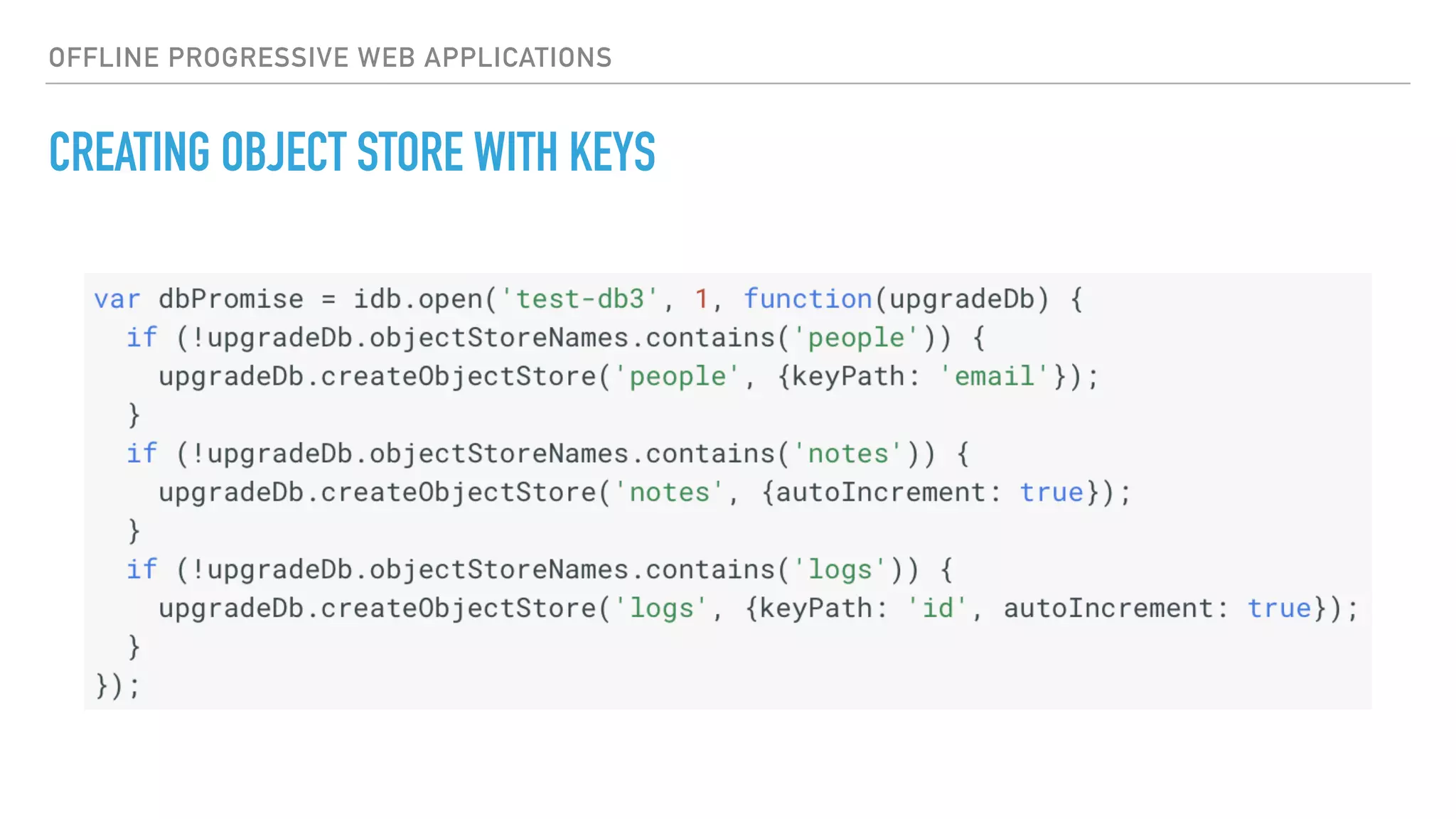The width and height of the screenshot is (1456, 819).
Task: Click the 'function' keyword in first line
Action: tap(808, 299)
